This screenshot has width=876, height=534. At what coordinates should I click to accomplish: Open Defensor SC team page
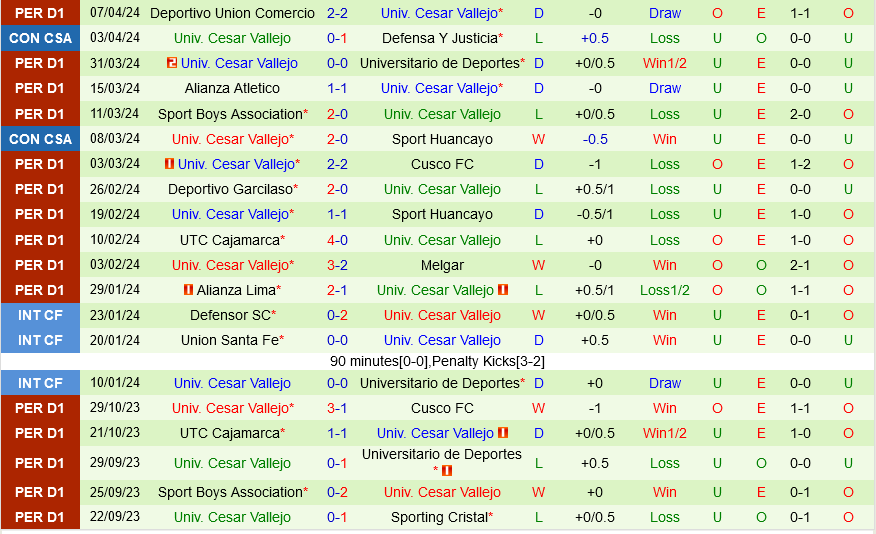click(x=230, y=315)
